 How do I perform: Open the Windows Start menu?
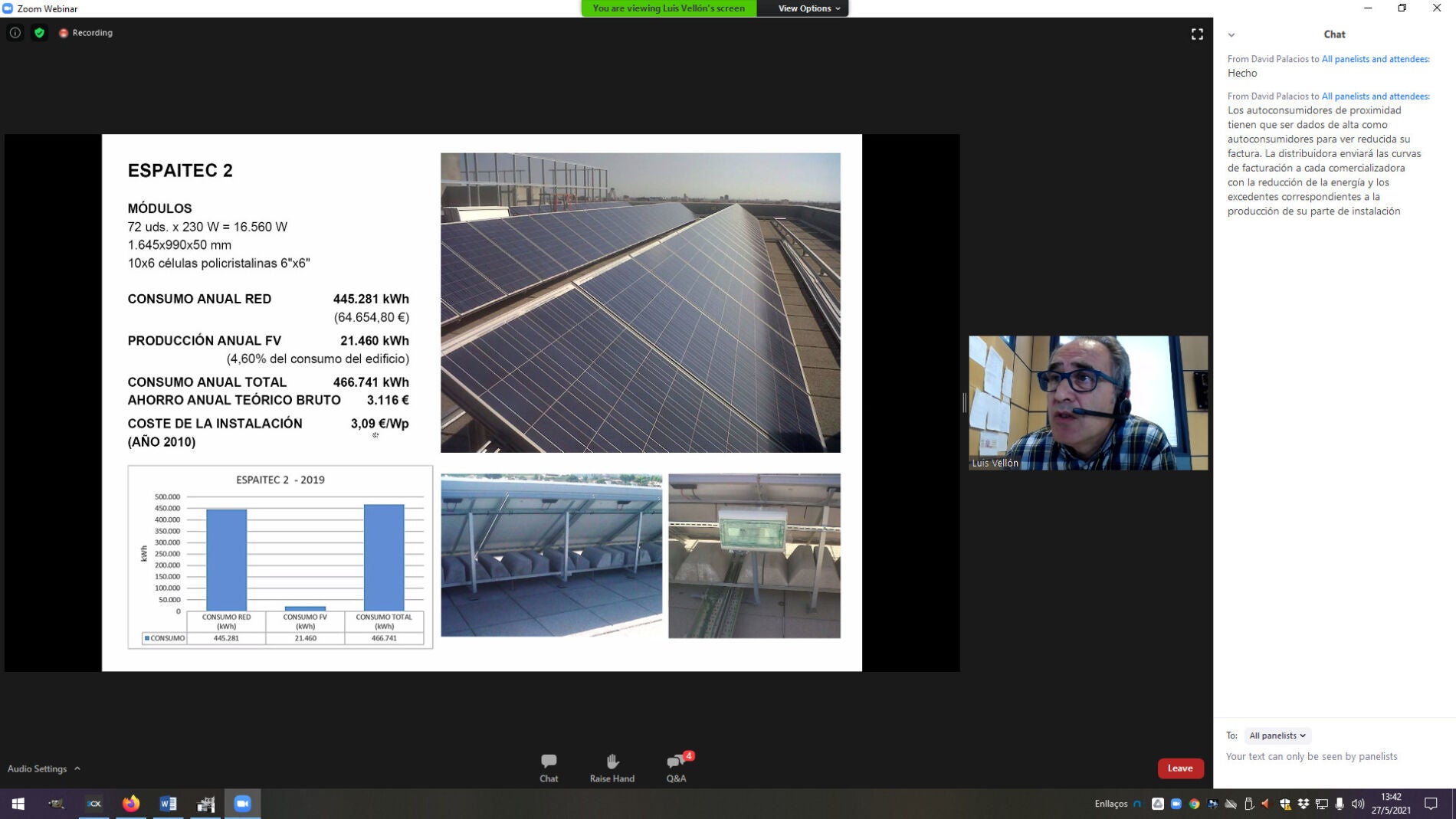point(18,804)
